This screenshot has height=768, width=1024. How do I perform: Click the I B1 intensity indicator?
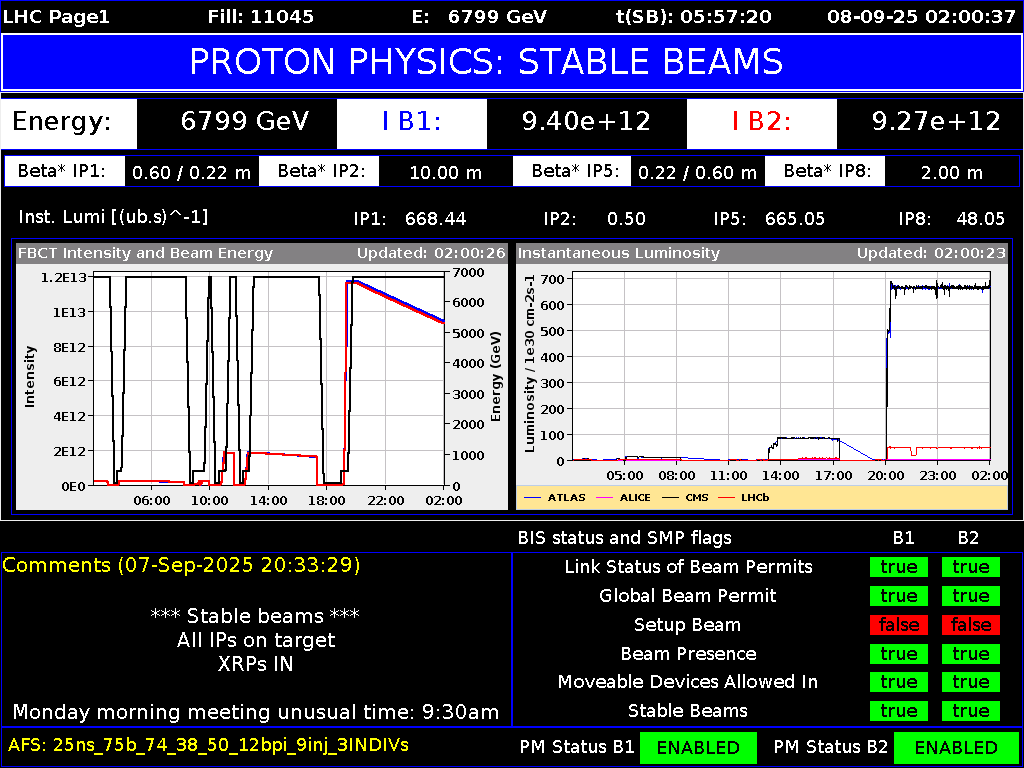(411, 122)
